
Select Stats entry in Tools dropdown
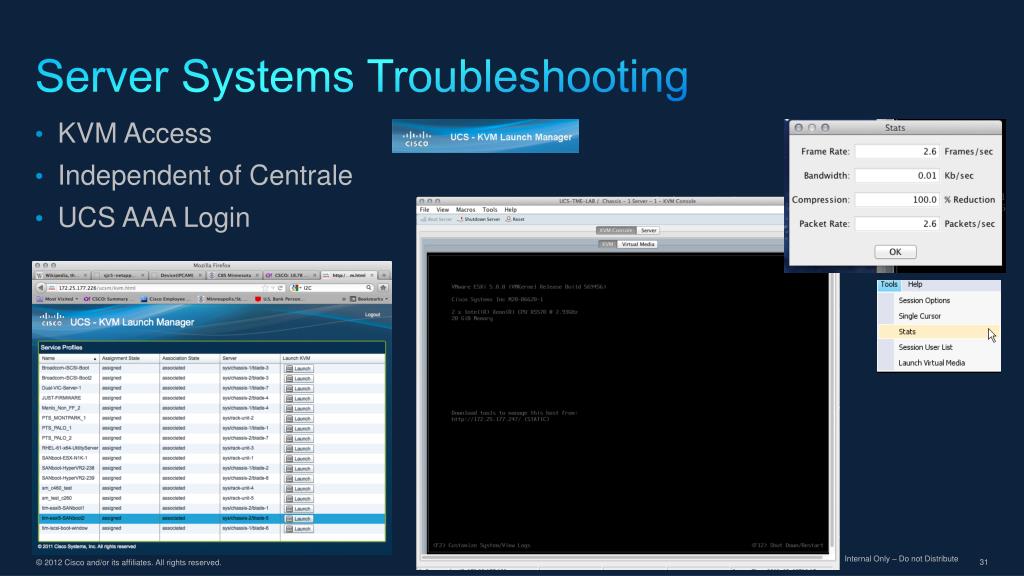(x=938, y=332)
